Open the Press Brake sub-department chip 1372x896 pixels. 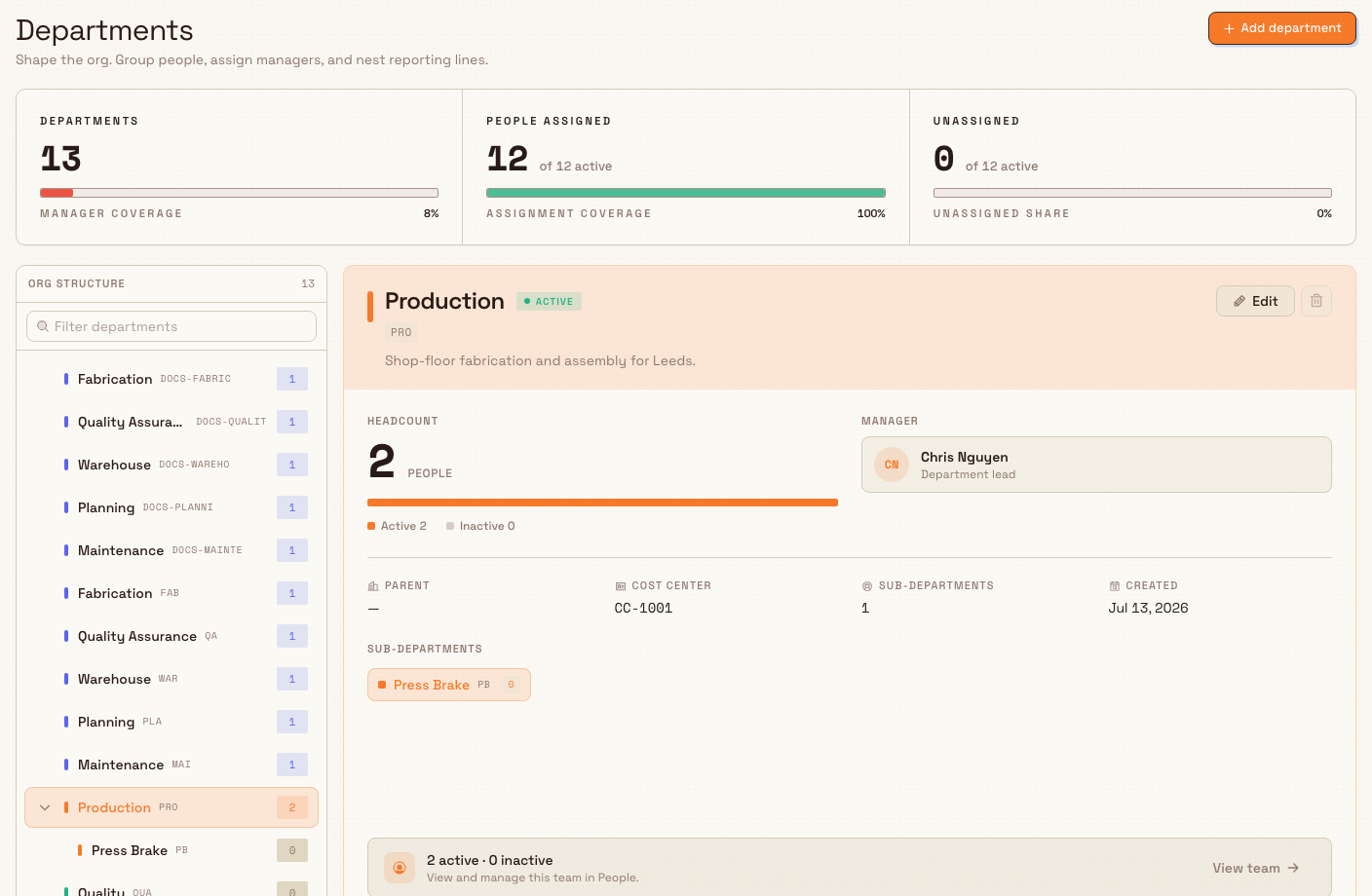449,685
